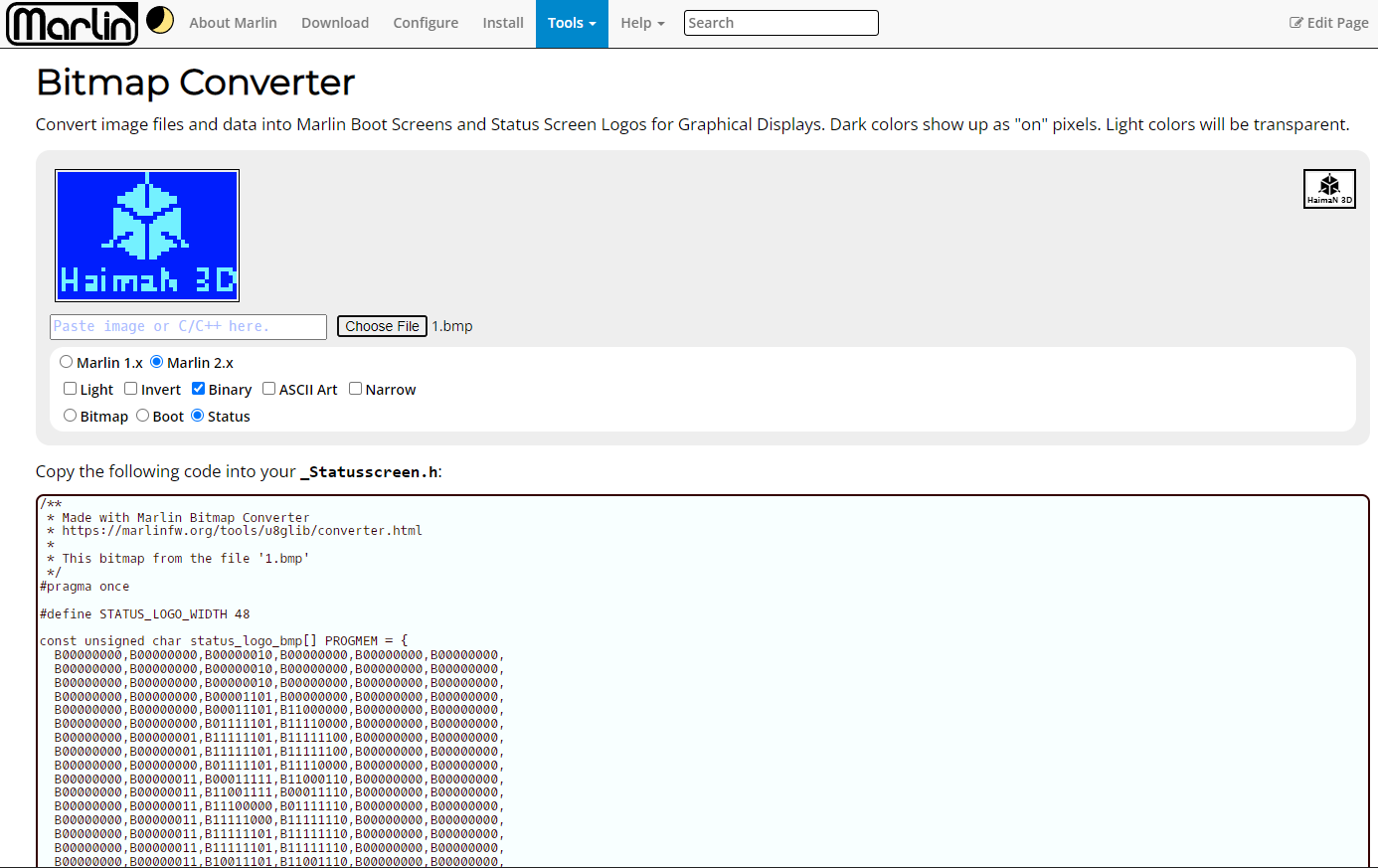The height and width of the screenshot is (868, 1378).
Task: Click the Bitmap Converter heading
Action: click(x=195, y=83)
